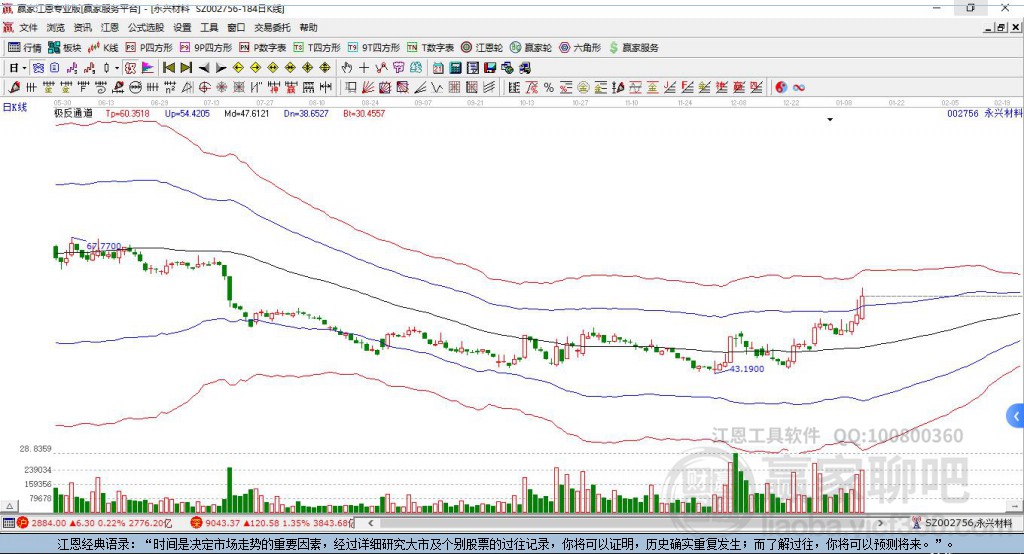1024x554 pixels.
Task: Open 赢家服务 with dollar icon
Action: pos(633,48)
